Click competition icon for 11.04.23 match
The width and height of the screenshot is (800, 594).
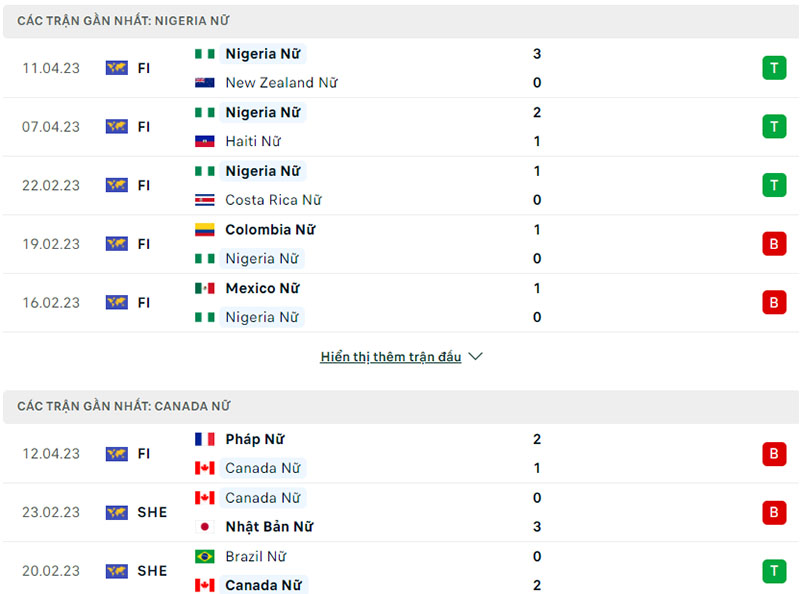coord(117,68)
